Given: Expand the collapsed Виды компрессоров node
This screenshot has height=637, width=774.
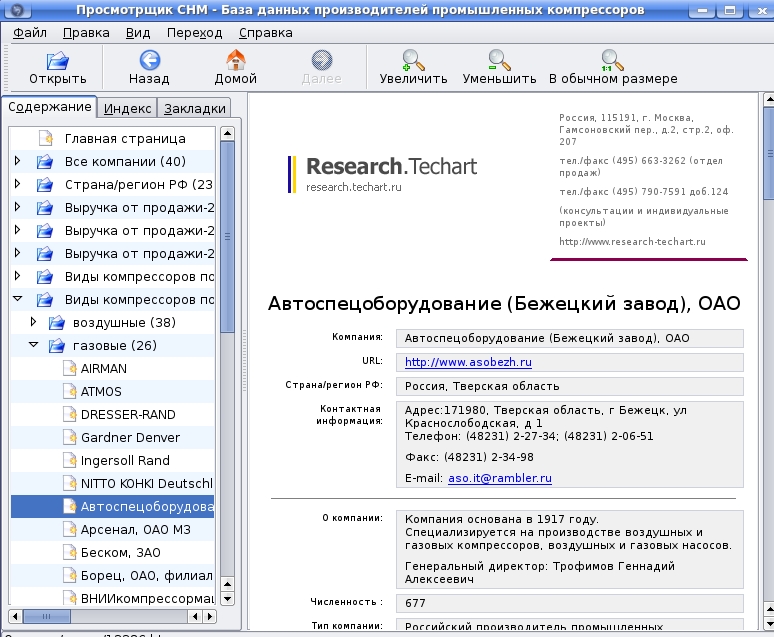Looking at the screenshot, I should pos(18,276).
